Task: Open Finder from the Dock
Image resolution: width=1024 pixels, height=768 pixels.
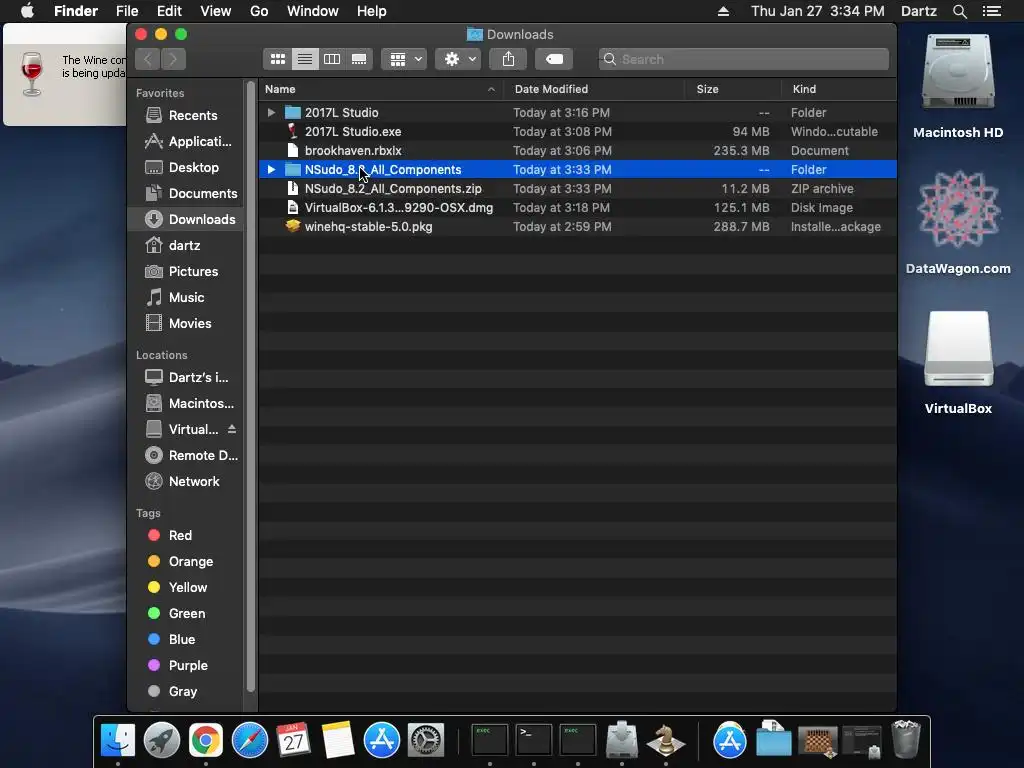Action: click(118, 740)
